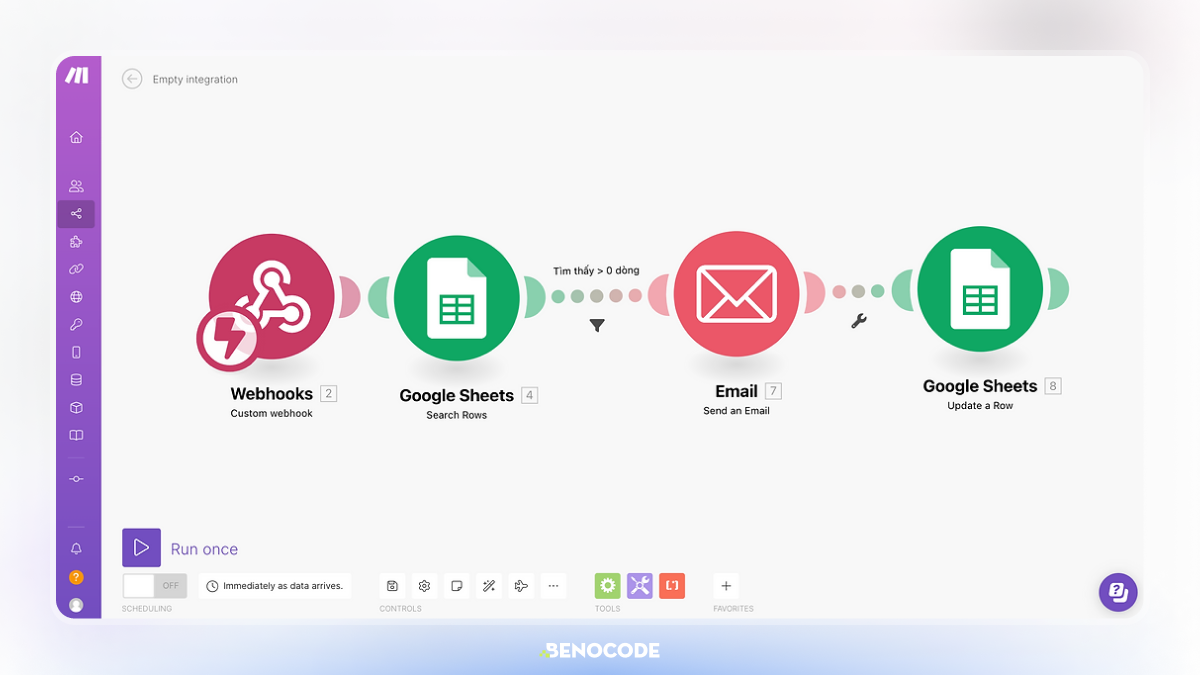Open the purple Tools wrench tile
This screenshot has height=675, width=1200.
[640, 586]
